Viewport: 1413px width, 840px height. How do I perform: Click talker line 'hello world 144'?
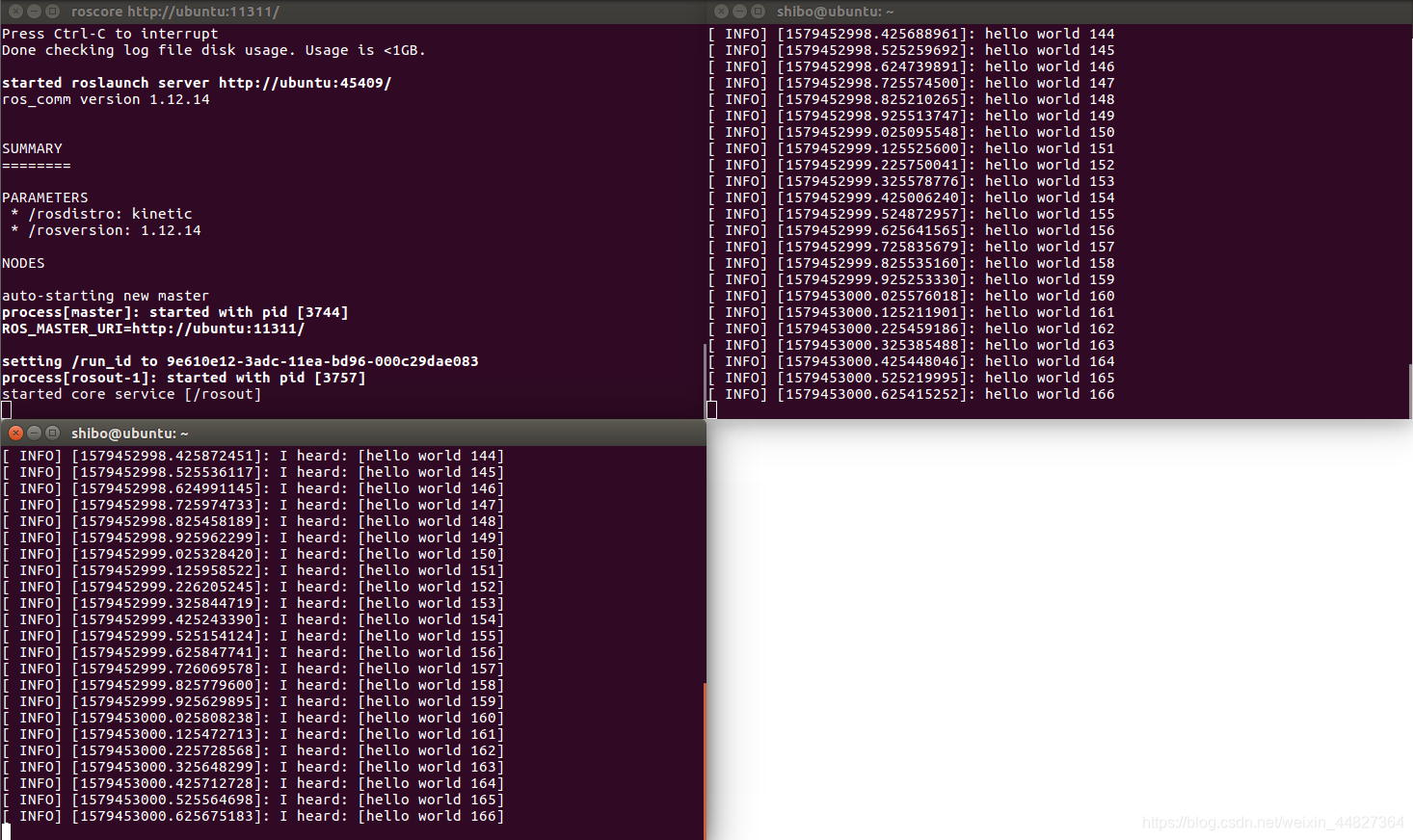911,34
